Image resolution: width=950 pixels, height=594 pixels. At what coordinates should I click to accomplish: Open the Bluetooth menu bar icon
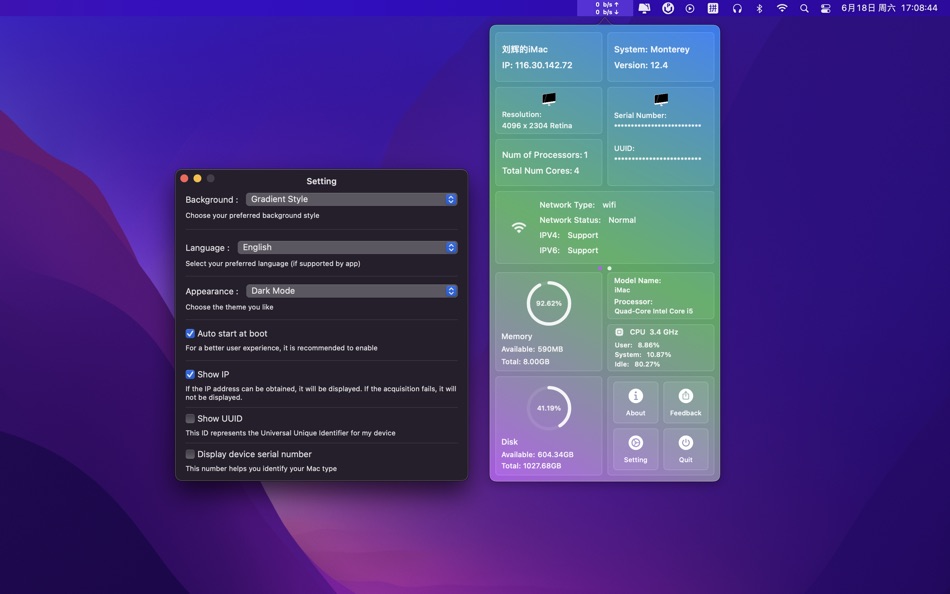coord(759,8)
